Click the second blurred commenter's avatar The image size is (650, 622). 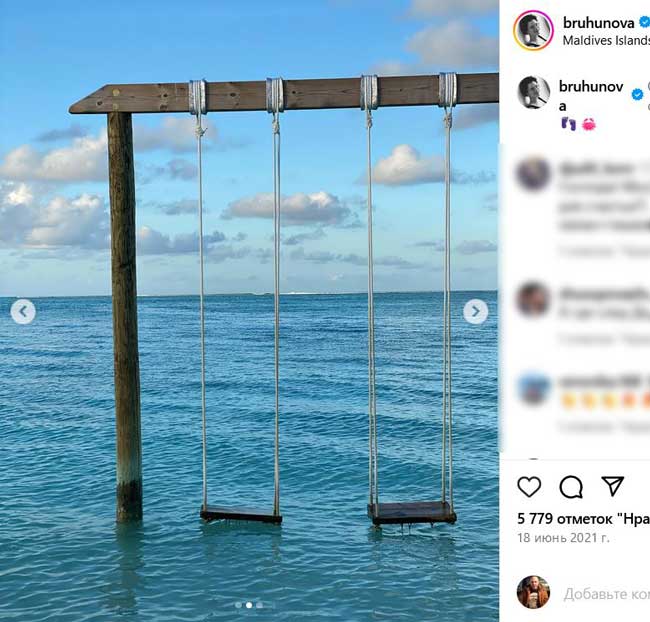(533, 298)
